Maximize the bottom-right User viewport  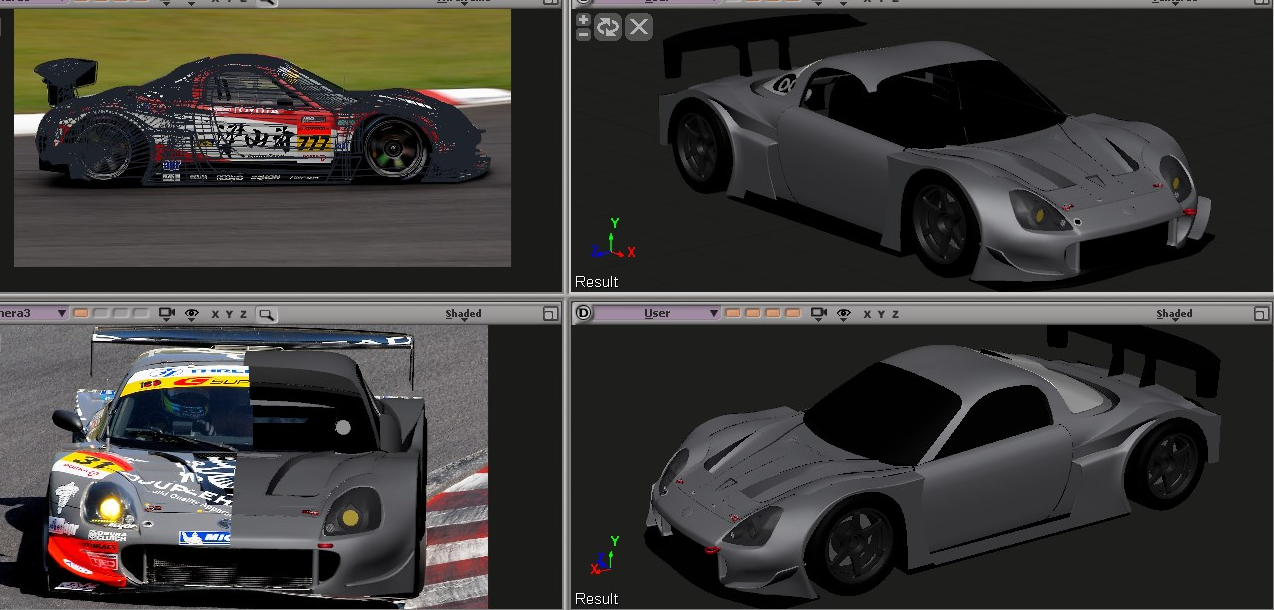[1261, 314]
